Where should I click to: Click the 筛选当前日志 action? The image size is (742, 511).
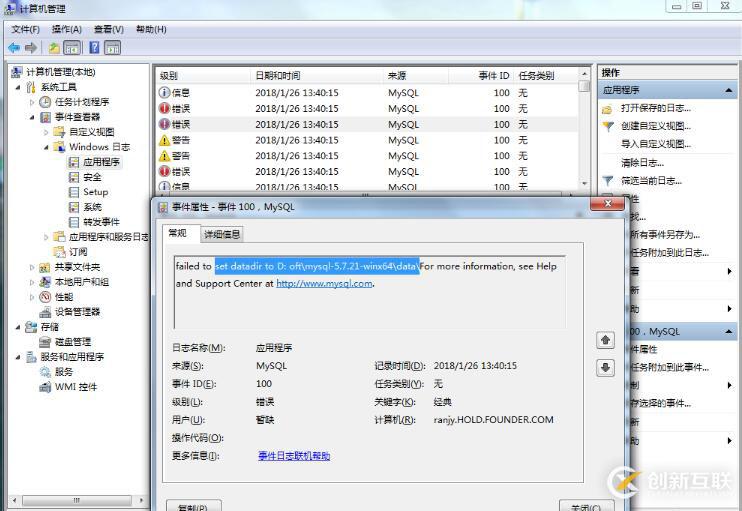(x=651, y=181)
